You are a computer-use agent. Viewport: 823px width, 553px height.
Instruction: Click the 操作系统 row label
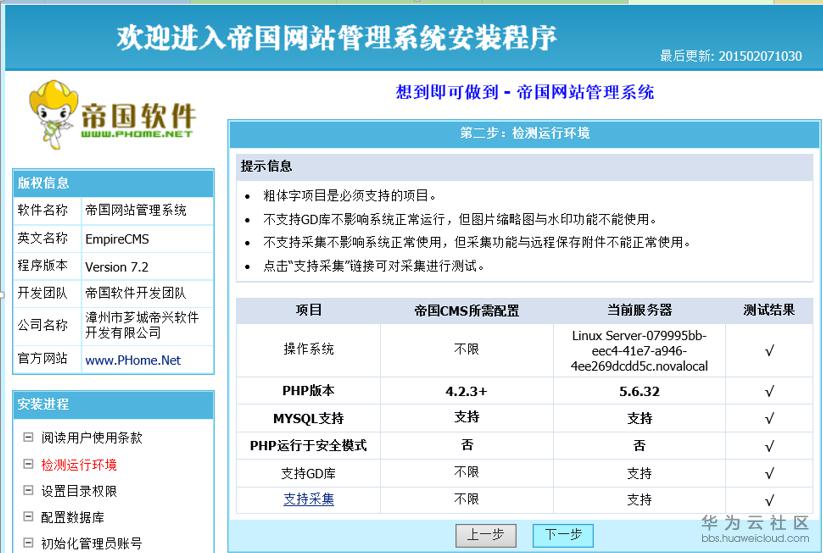point(309,349)
